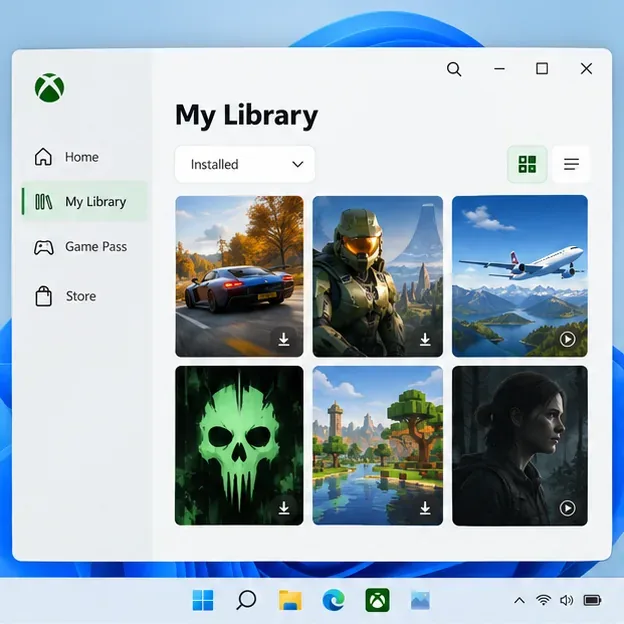Open the green skull game tile
Screen dimensions: 624x624
[x=239, y=445]
